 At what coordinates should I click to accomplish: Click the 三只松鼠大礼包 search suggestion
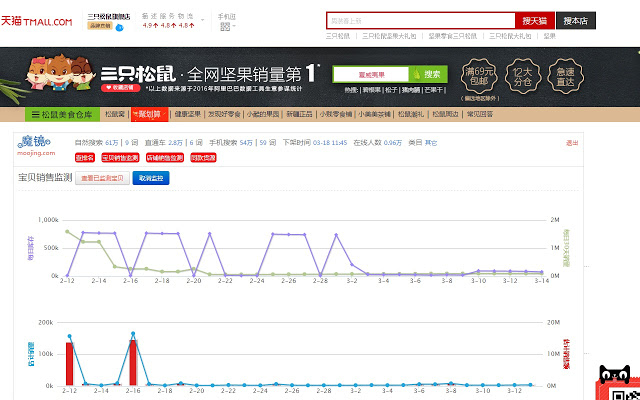510,36
